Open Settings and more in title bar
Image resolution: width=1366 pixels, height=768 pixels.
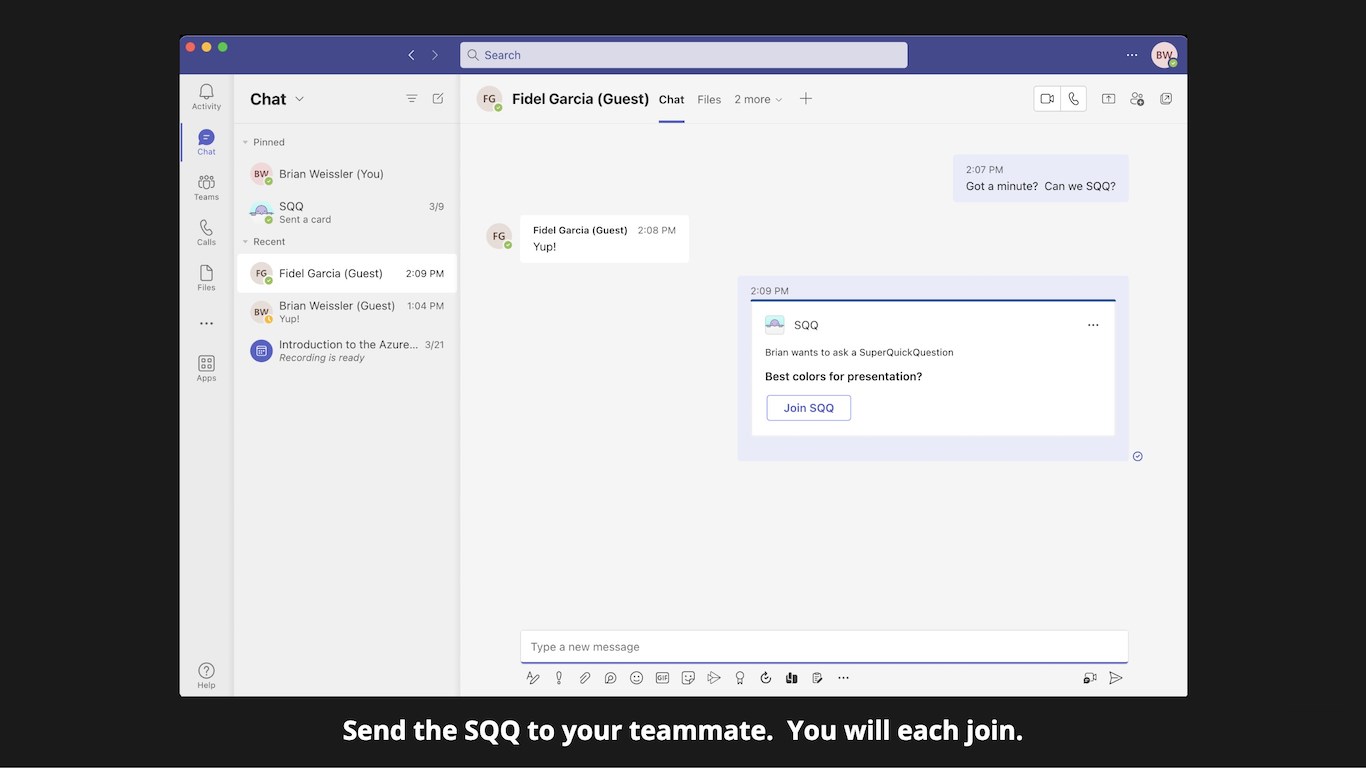click(1132, 55)
